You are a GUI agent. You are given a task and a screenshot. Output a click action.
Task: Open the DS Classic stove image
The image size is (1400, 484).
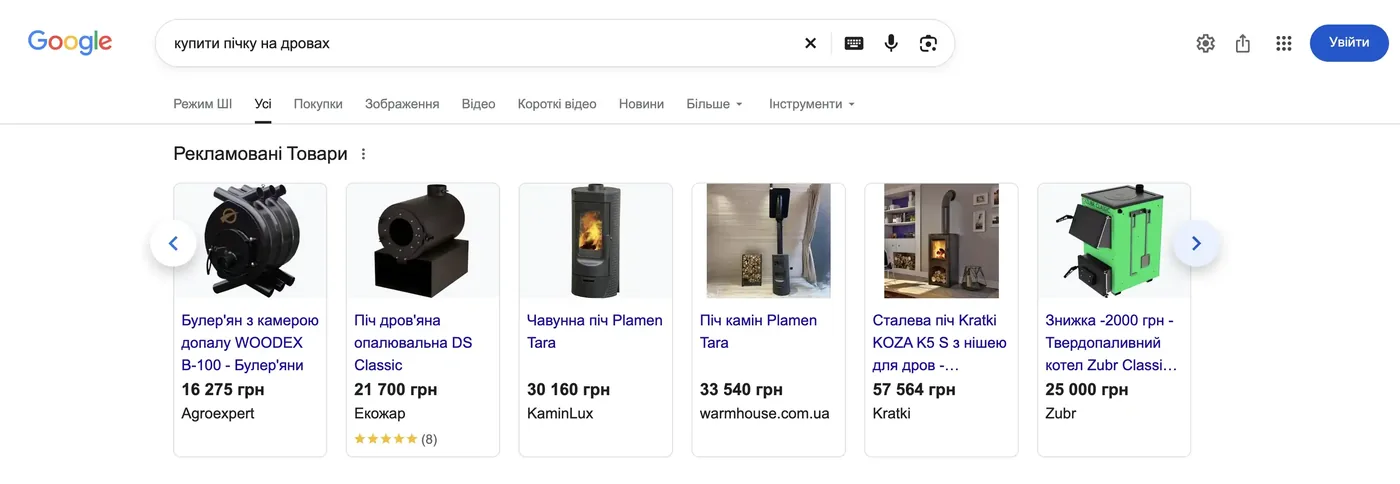point(423,240)
